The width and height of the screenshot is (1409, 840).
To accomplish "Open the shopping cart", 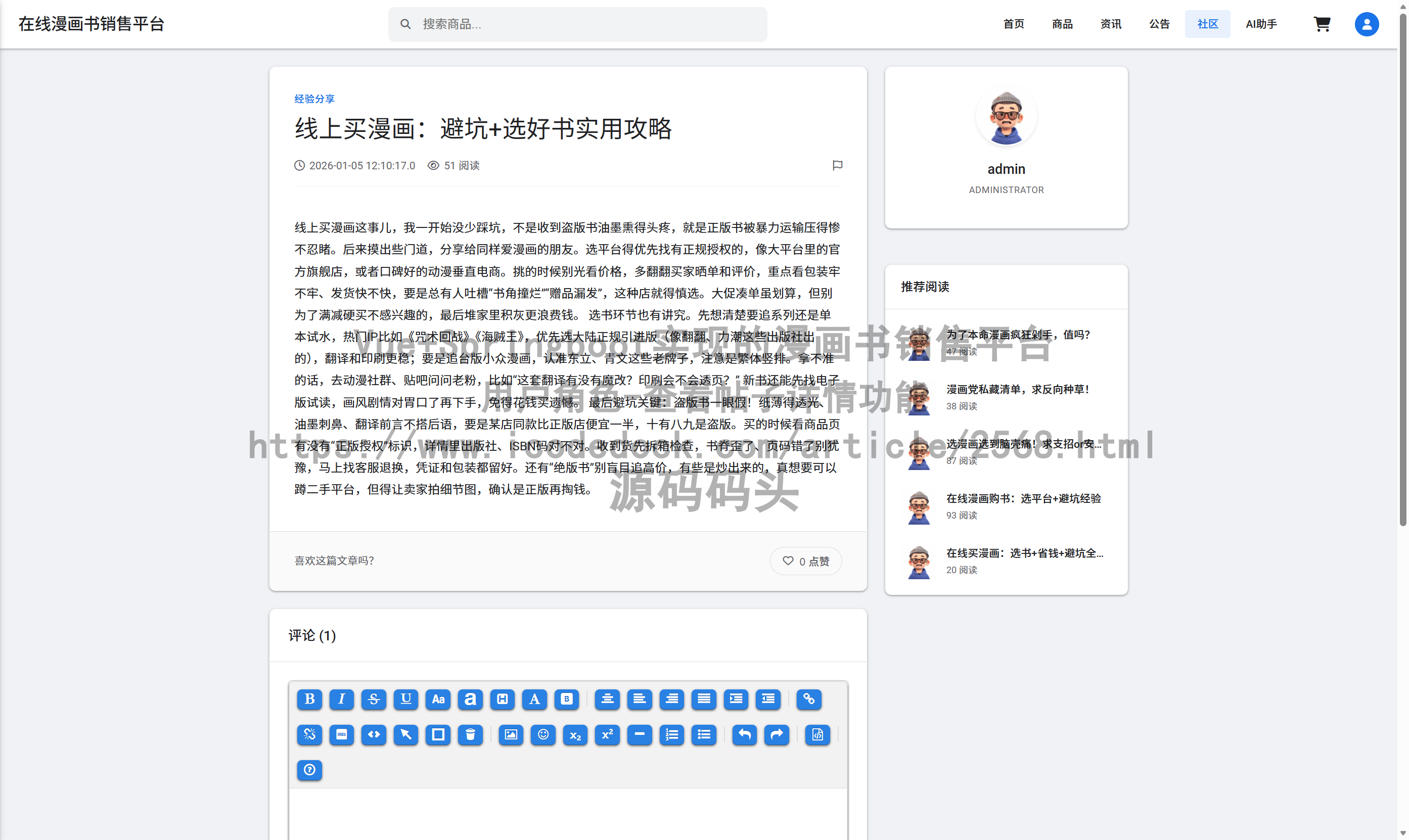I will click(x=1322, y=24).
